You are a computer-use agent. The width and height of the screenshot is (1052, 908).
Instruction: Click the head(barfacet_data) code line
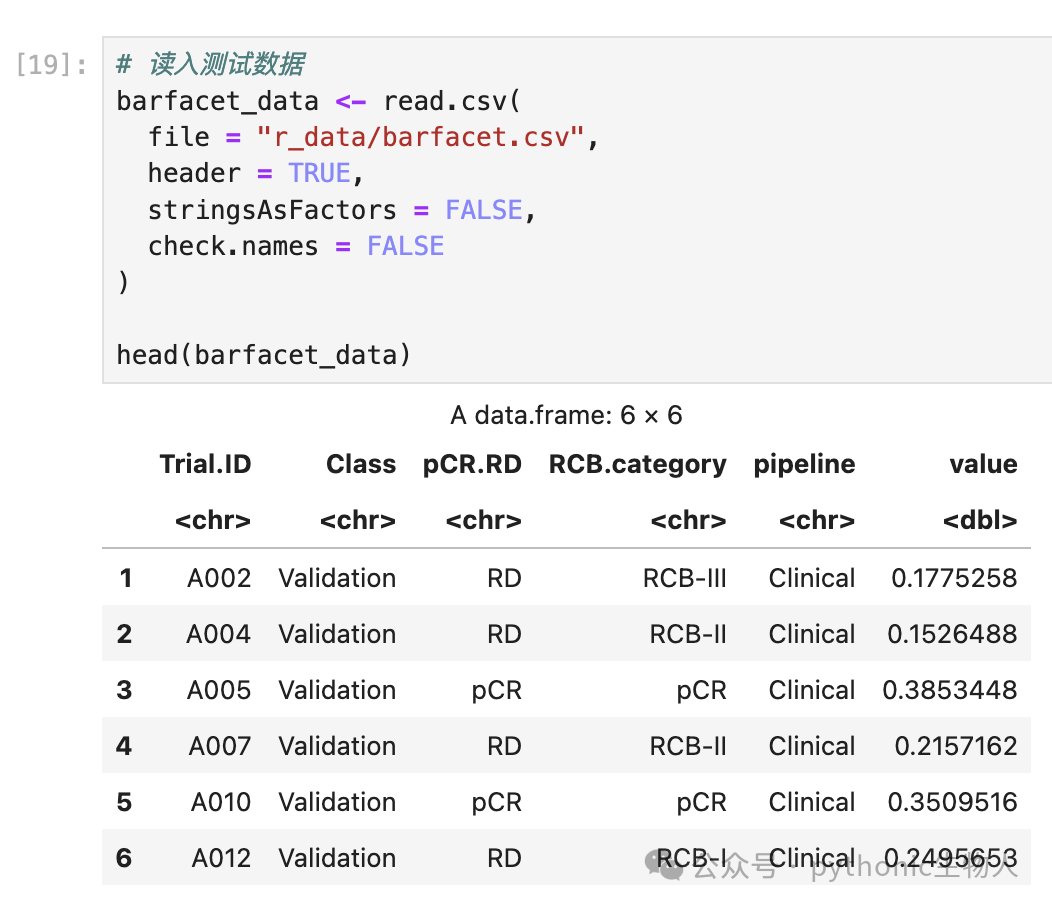[263, 355]
